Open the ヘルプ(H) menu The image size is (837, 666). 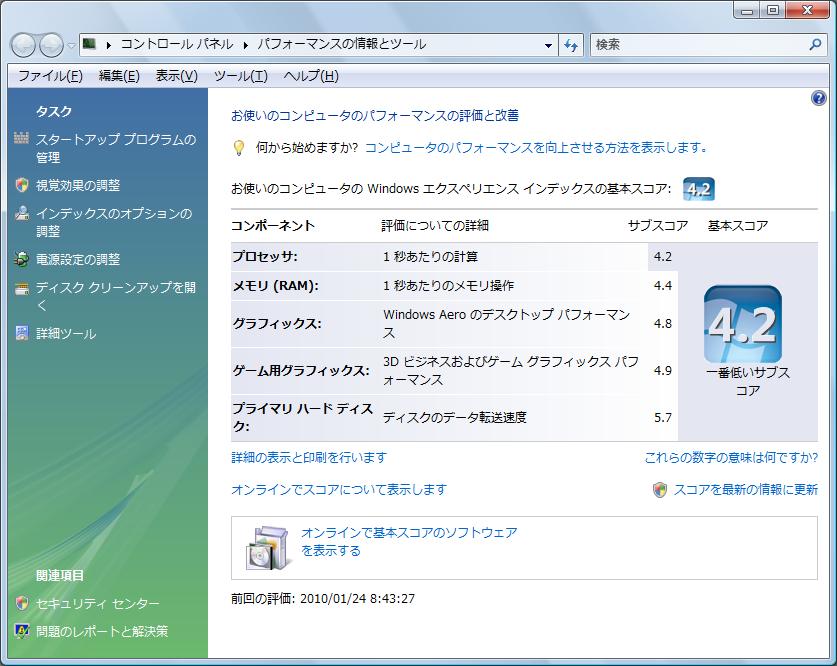pyautogui.click(x=311, y=76)
